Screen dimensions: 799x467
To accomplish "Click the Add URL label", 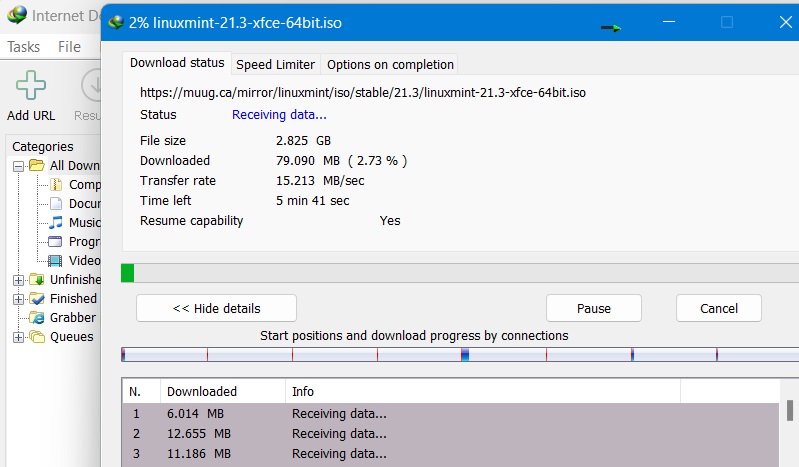I will [x=31, y=116].
